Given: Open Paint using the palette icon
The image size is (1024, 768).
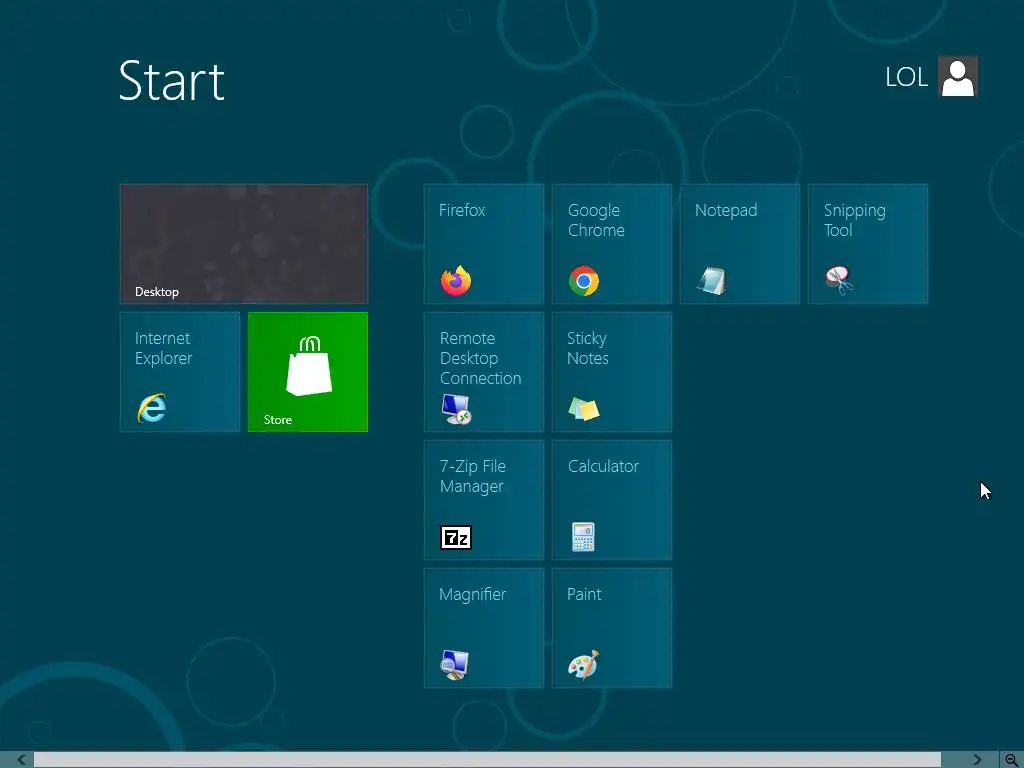Looking at the screenshot, I should tap(583, 665).
